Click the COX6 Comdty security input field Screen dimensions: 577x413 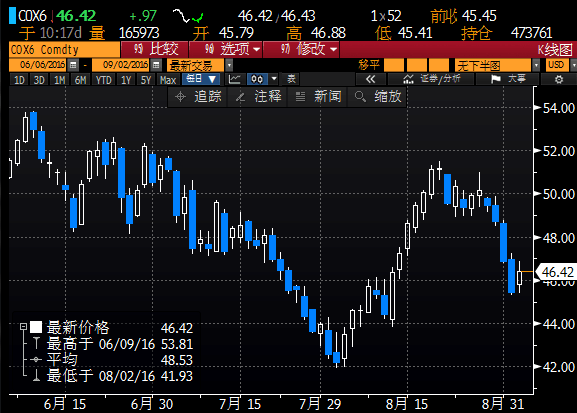click(x=64, y=49)
